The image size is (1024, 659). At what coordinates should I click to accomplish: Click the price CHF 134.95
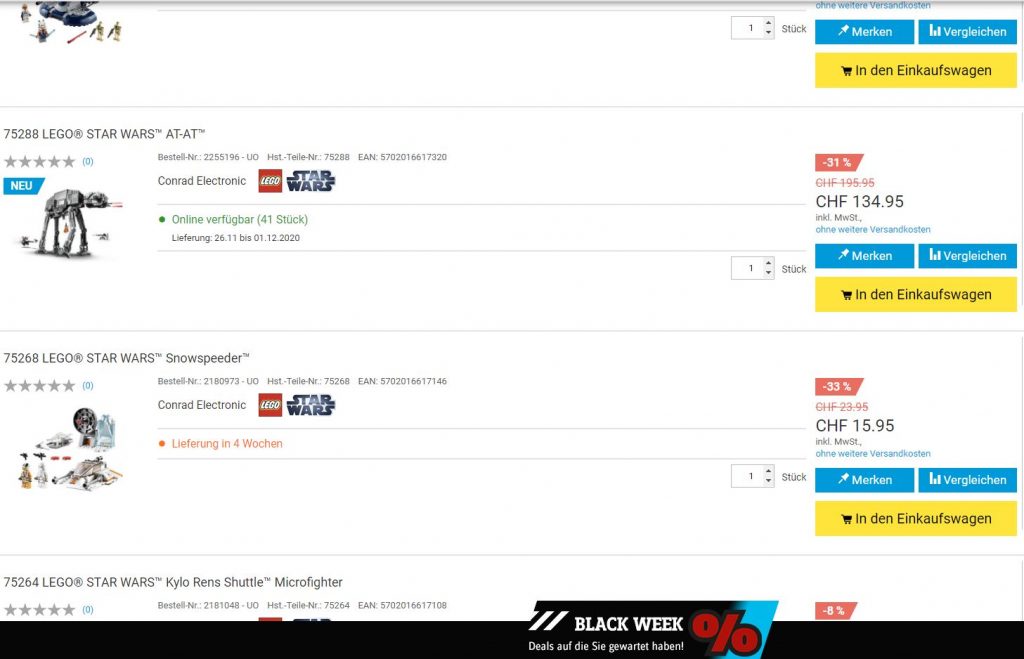point(859,201)
